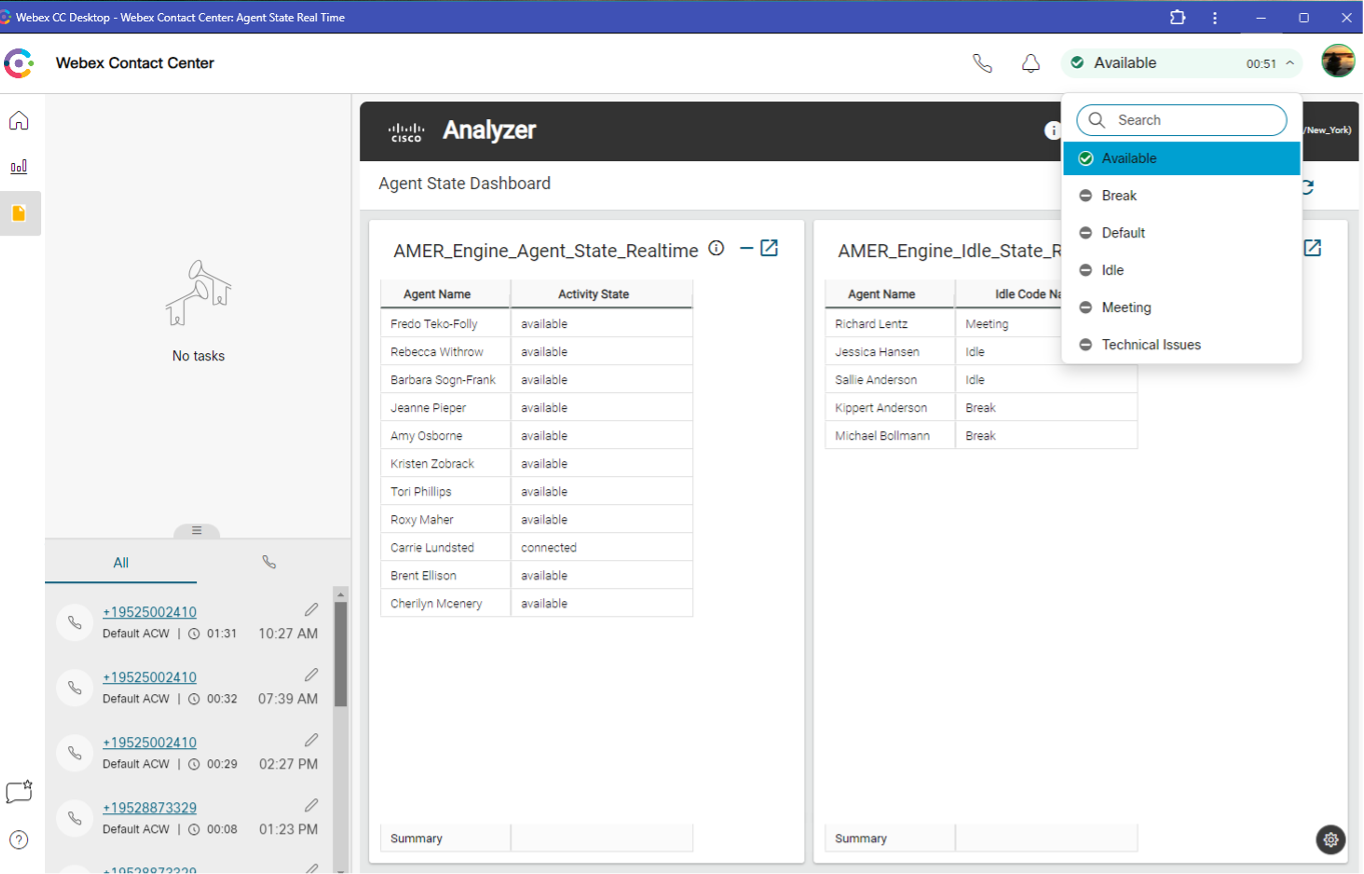Sort by Agent Name in the Agent State table

click(x=445, y=294)
